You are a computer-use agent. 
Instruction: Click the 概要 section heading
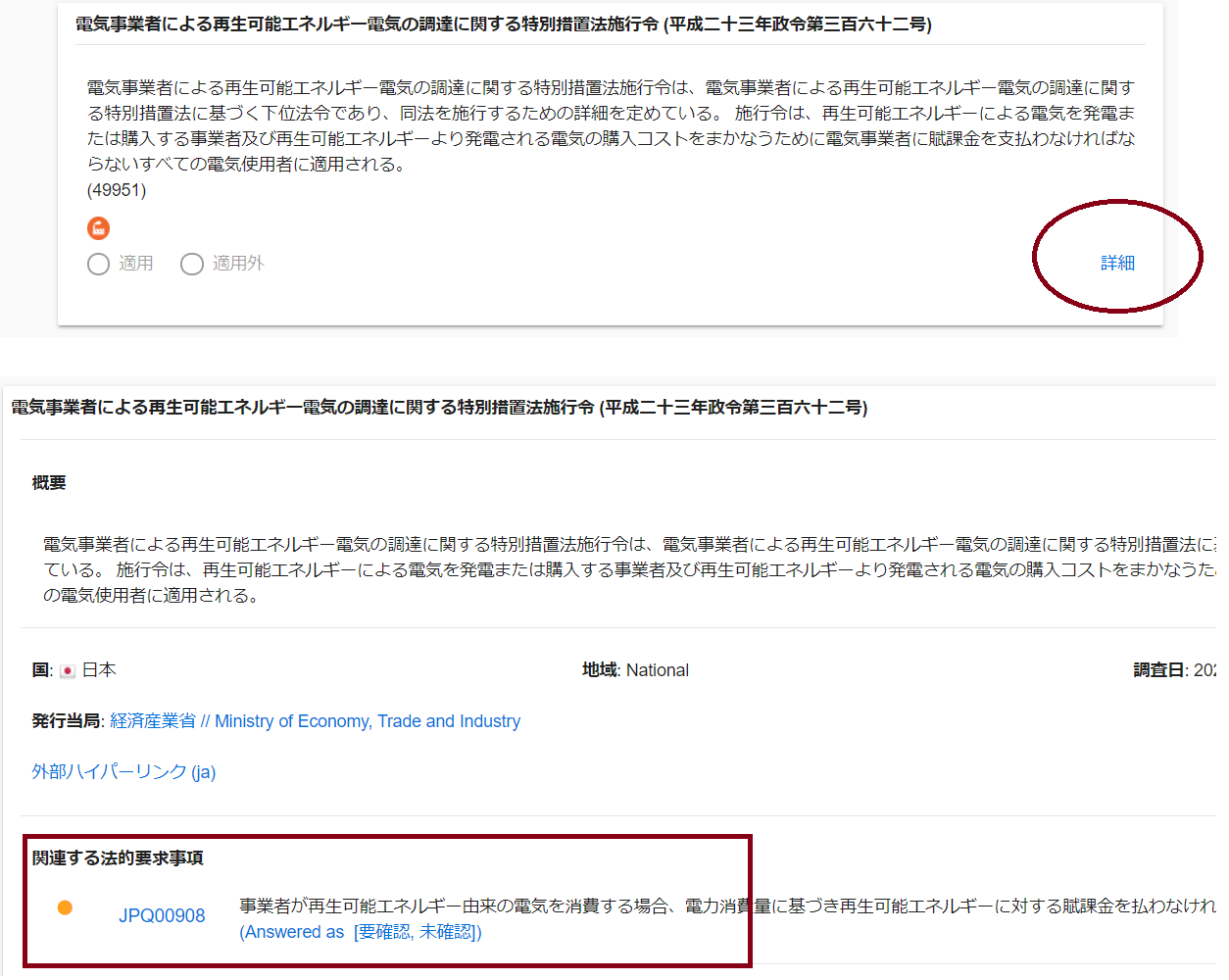tap(49, 482)
